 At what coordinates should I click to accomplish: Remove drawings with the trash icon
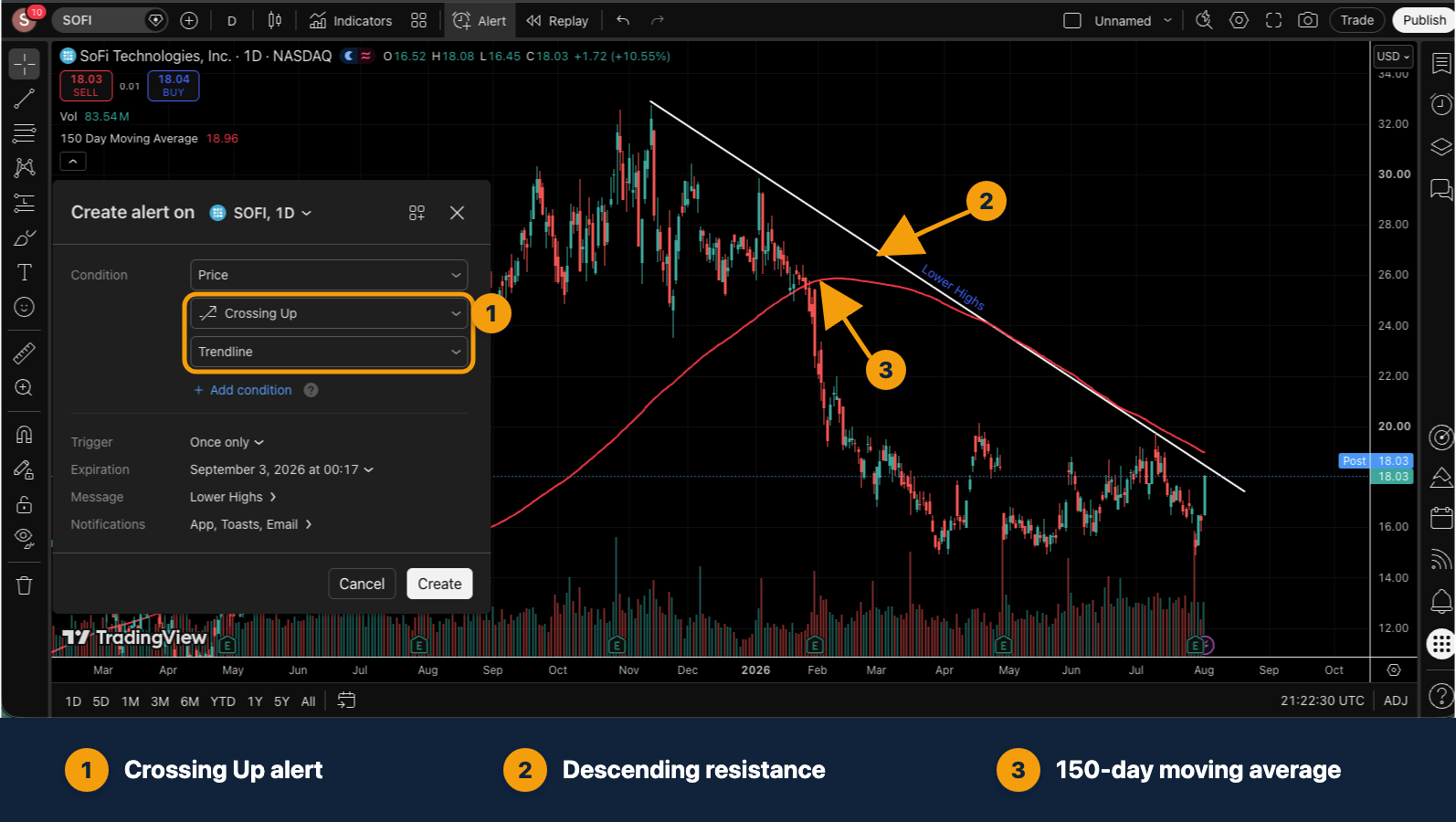click(x=24, y=585)
